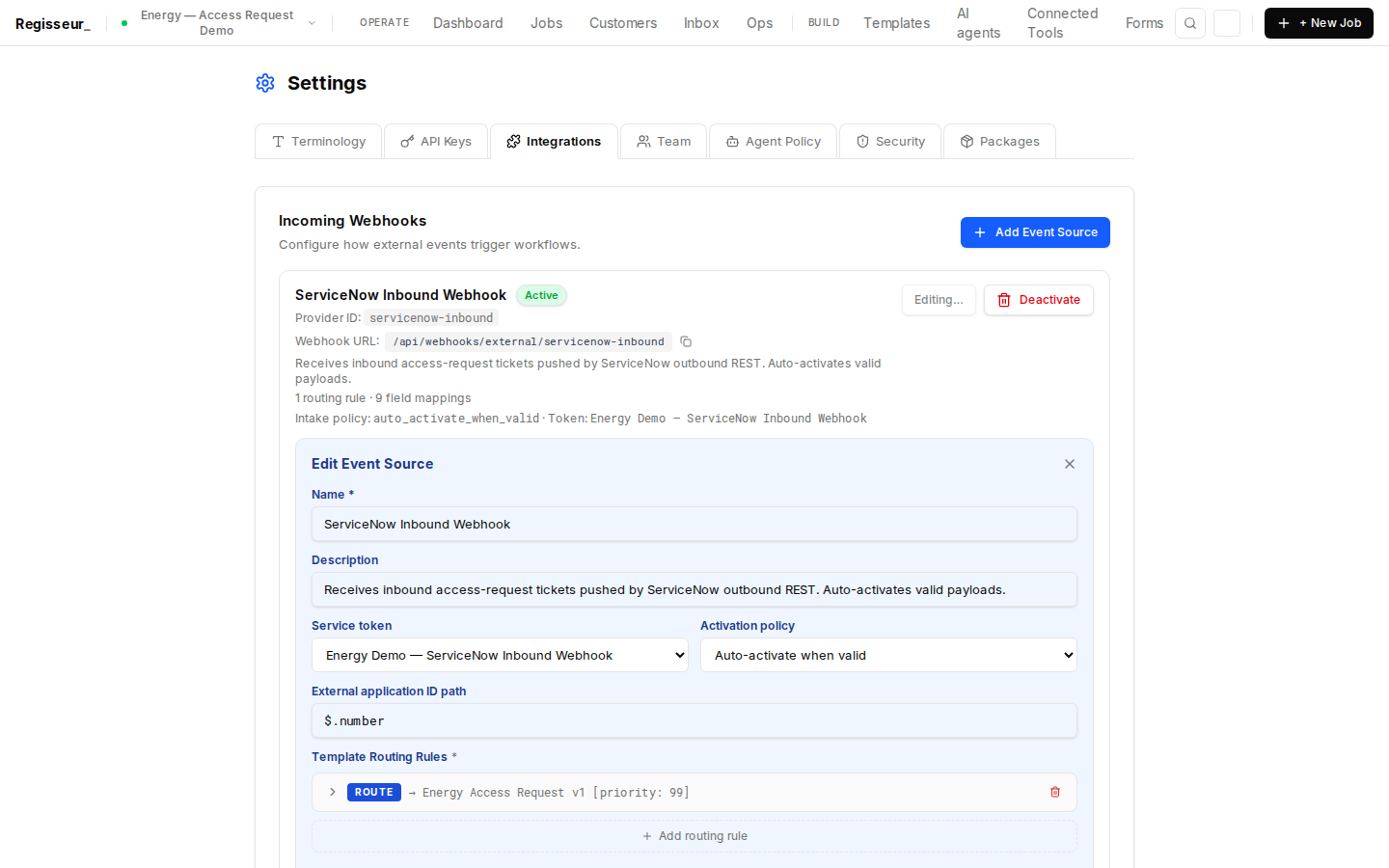Go to Dashboard
Screen dimensions: 1389x868
[x=468, y=23]
